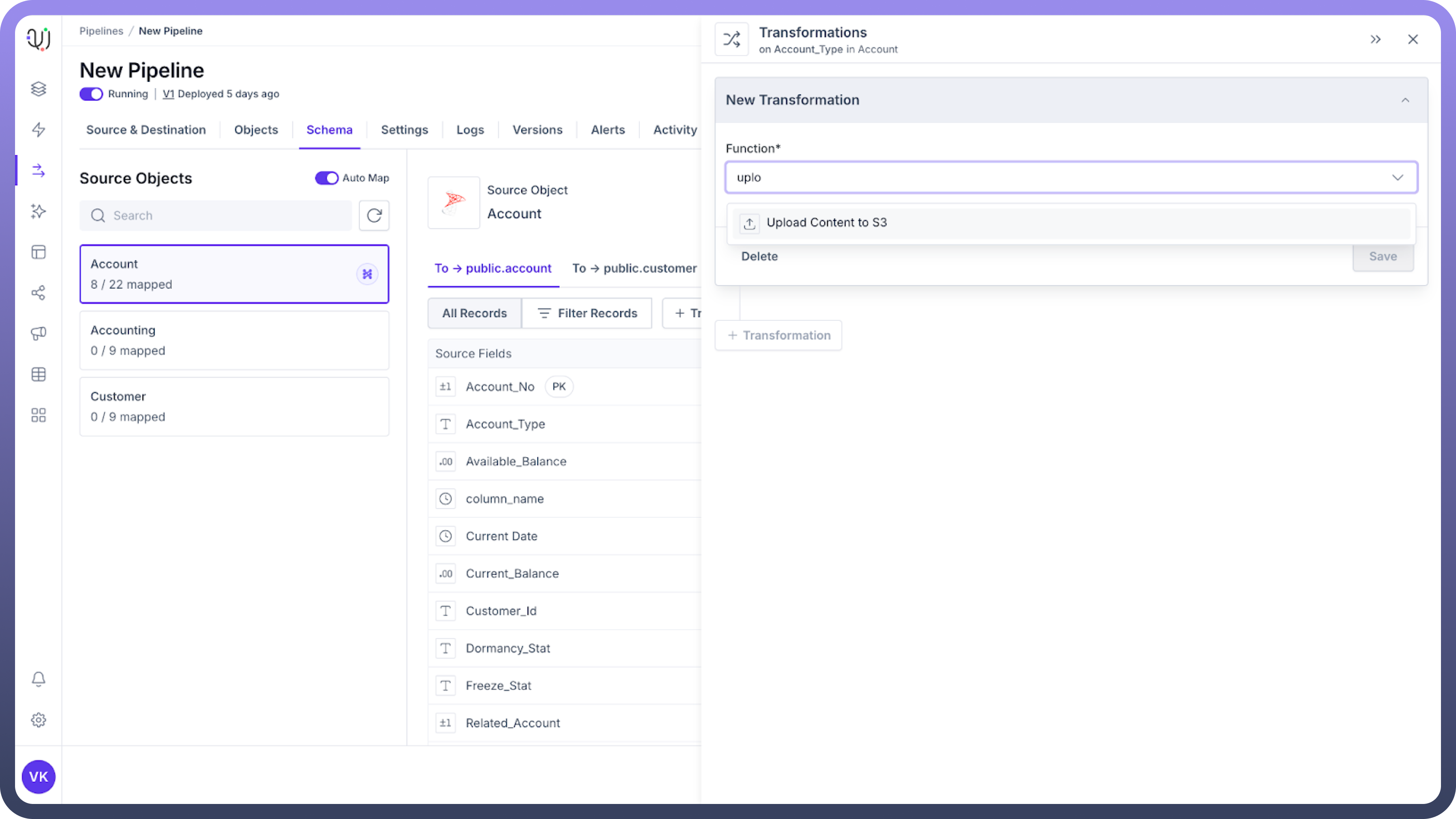Click the refresh source objects icon

tap(374, 215)
